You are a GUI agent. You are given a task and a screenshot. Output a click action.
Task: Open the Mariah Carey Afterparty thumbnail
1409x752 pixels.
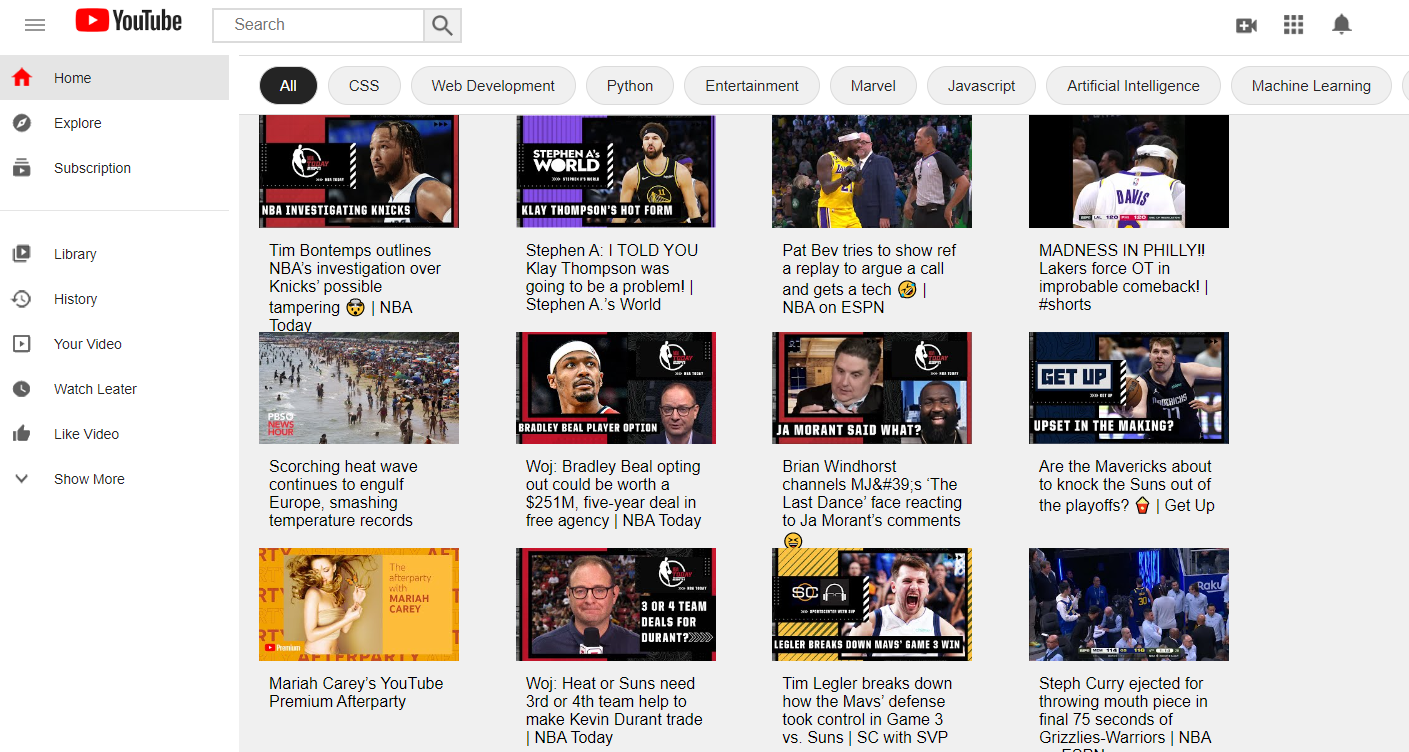359,604
